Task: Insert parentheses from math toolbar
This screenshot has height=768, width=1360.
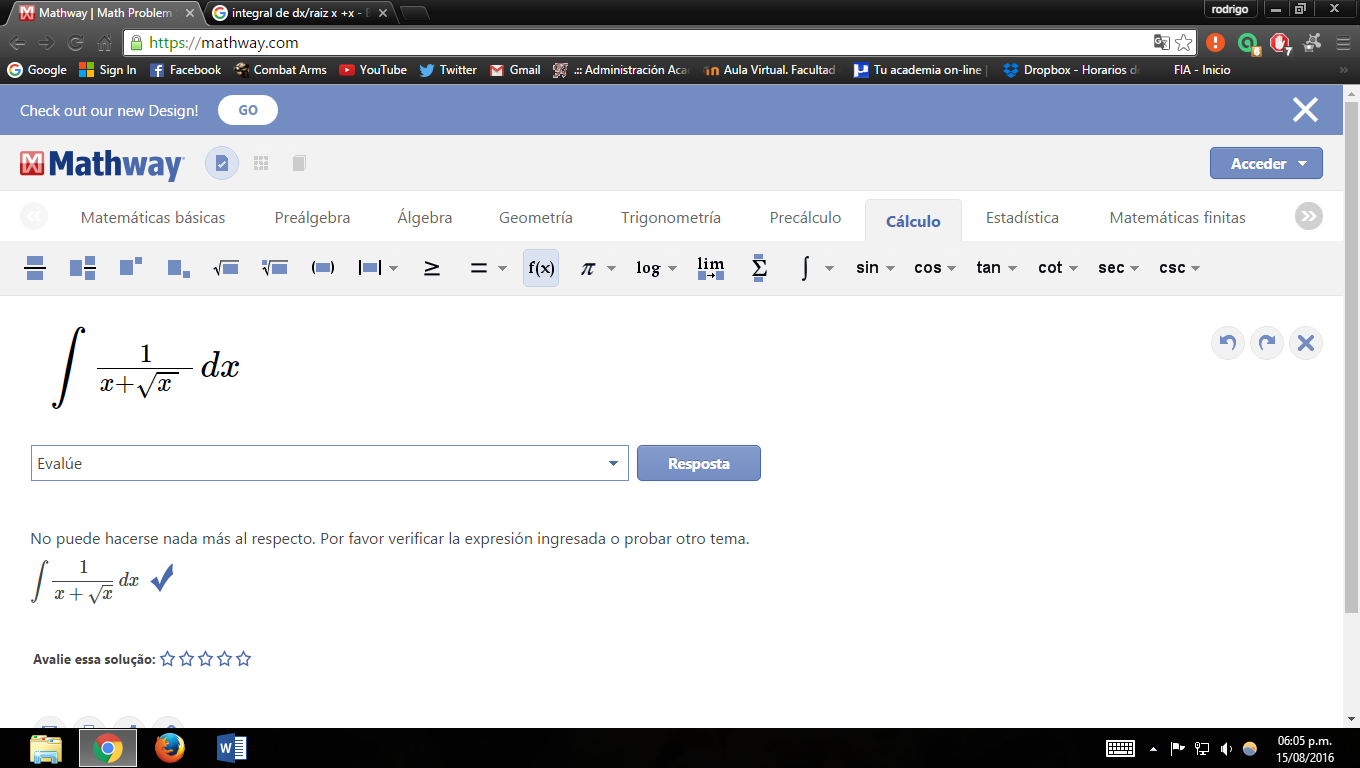Action: tap(323, 268)
